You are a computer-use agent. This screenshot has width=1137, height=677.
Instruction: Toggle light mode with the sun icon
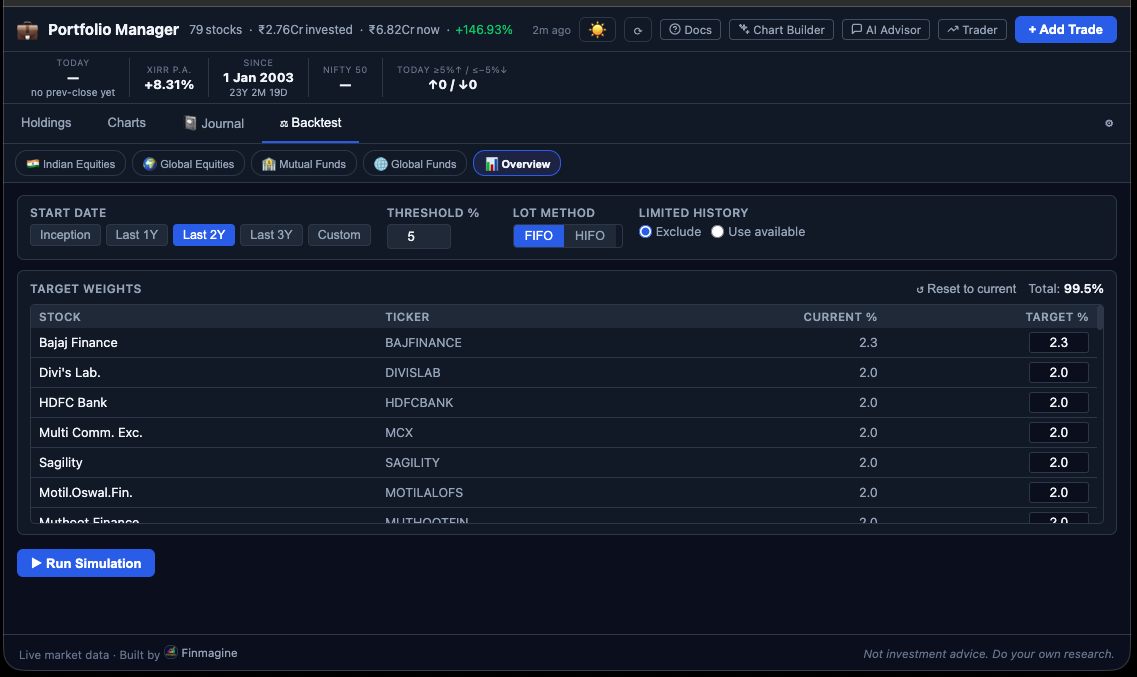[x=597, y=30]
